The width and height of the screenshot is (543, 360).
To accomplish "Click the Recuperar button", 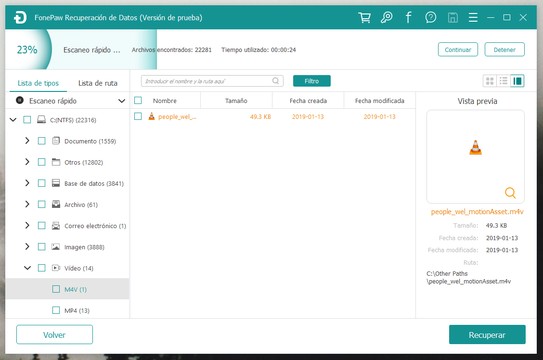I will pos(487,335).
